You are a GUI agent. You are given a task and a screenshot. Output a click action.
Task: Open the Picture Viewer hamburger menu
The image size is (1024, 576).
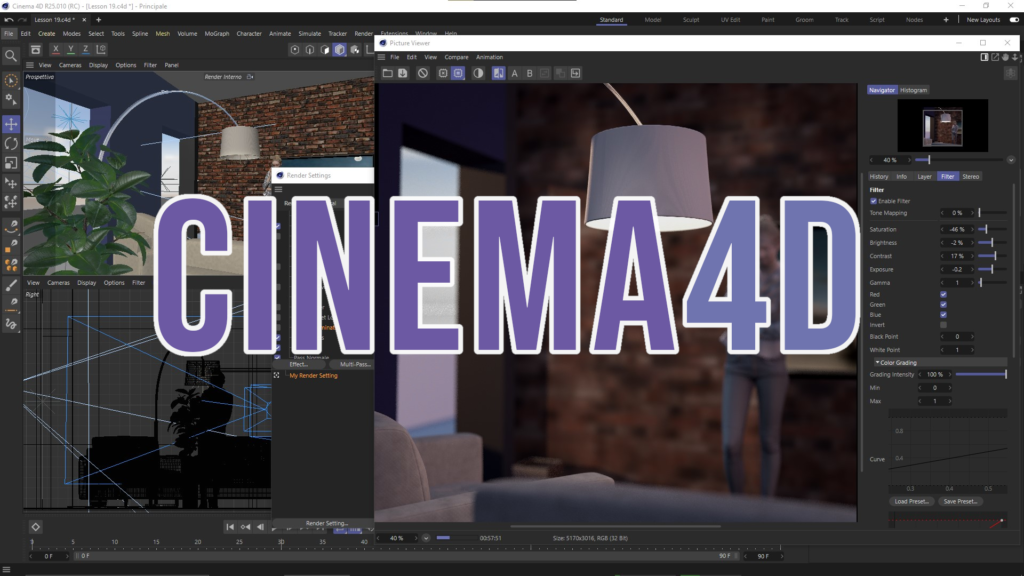[x=381, y=57]
